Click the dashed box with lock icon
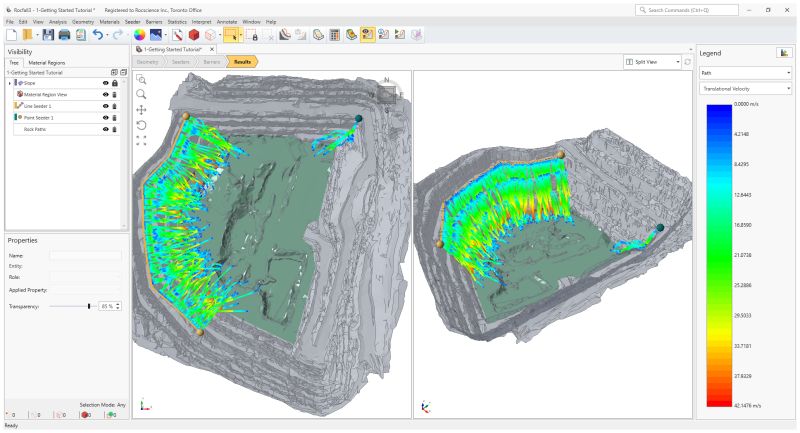800x433 pixels. (252, 35)
